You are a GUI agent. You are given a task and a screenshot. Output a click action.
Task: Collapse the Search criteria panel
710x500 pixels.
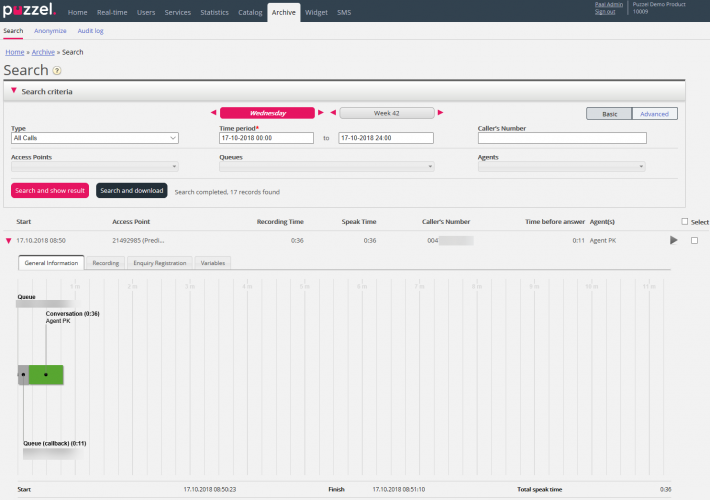coord(14,91)
